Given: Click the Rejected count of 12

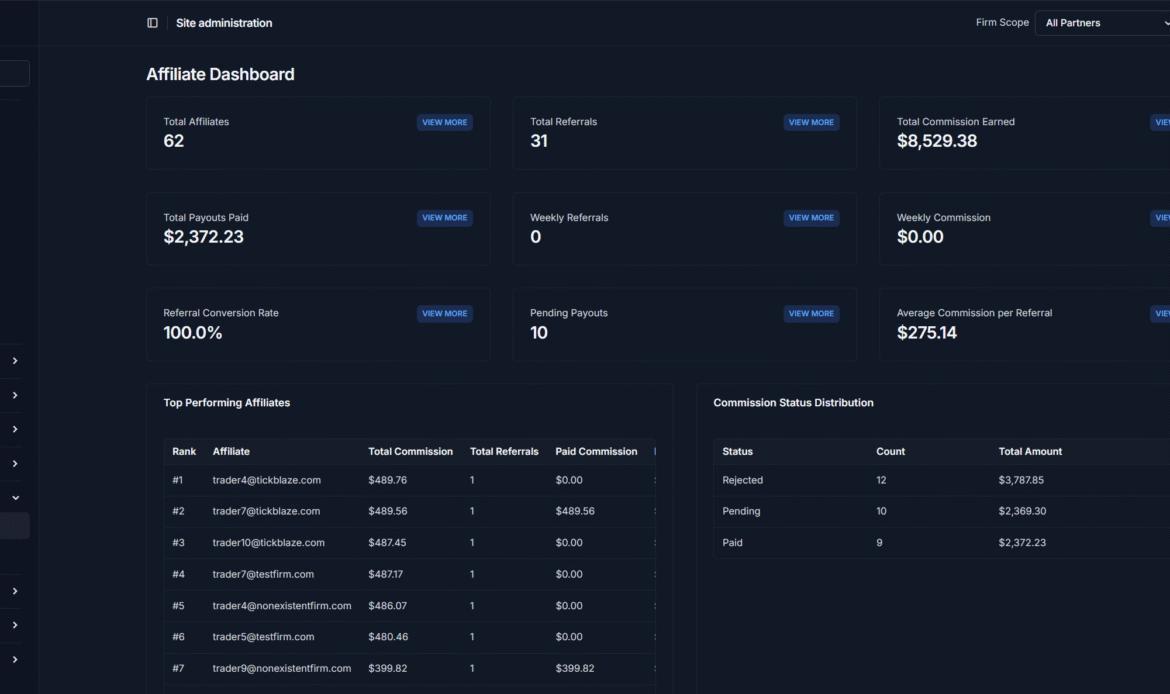Looking at the screenshot, I should (881, 480).
